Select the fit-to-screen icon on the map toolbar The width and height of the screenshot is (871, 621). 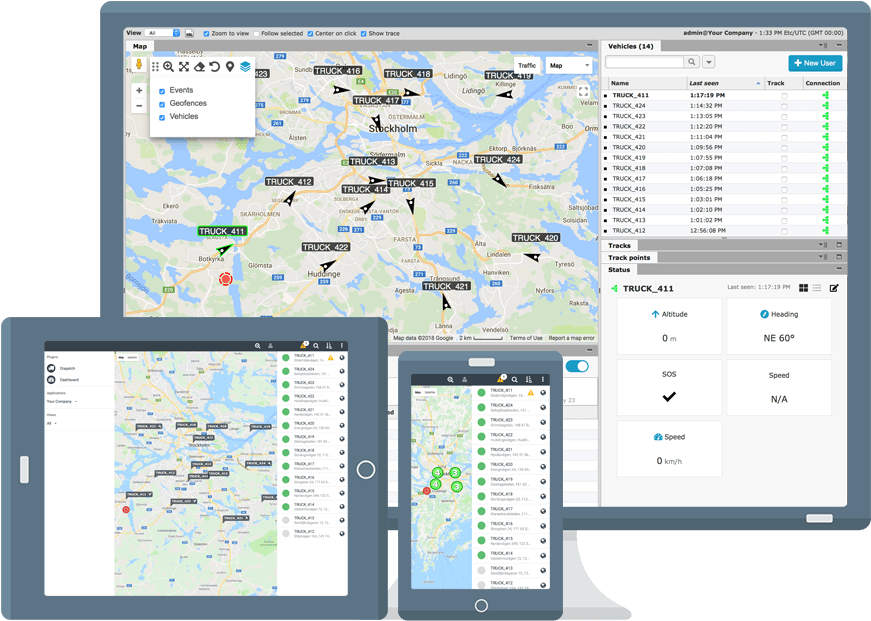(x=185, y=66)
